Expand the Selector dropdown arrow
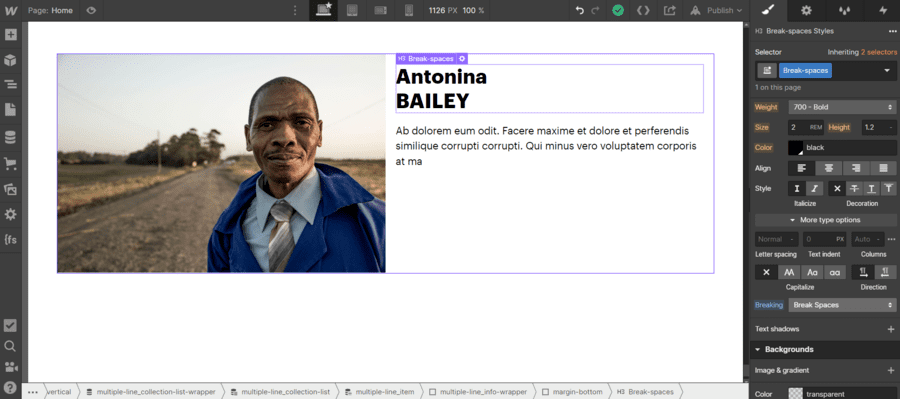Image resolution: width=900 pixels, height=399 pixels. [887, 71]
